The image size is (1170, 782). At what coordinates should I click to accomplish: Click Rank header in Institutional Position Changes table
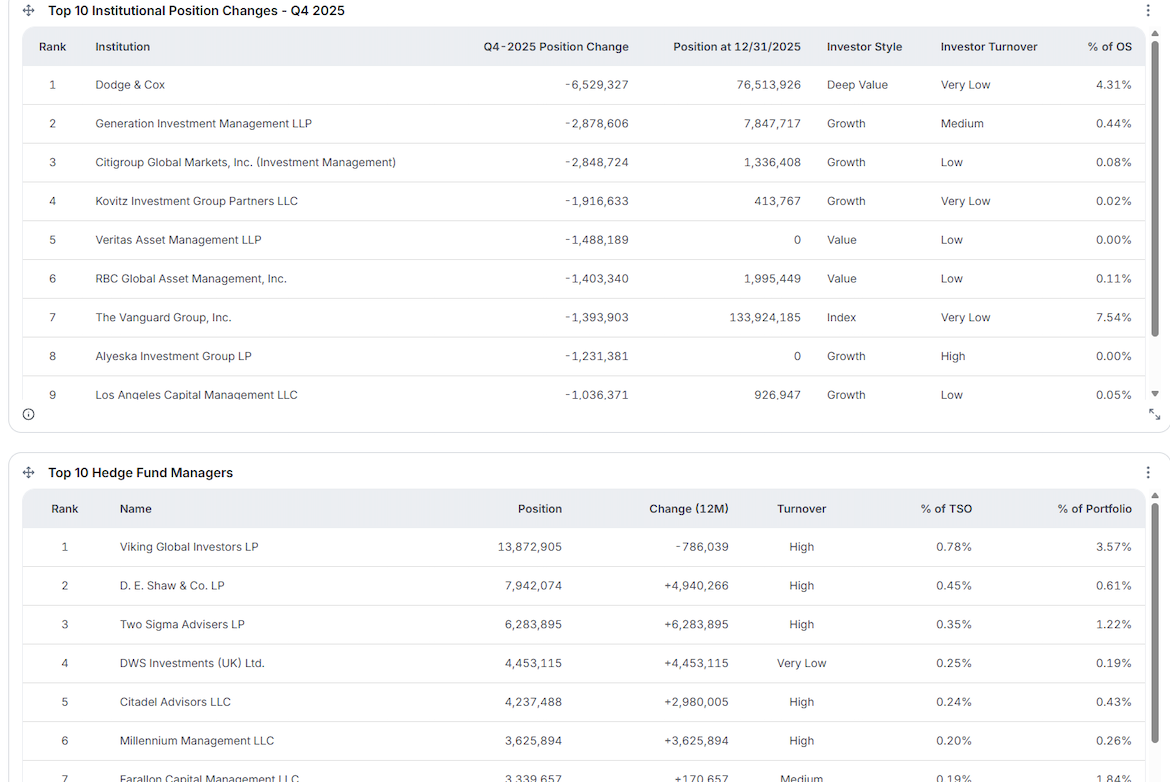coord(52,46)
